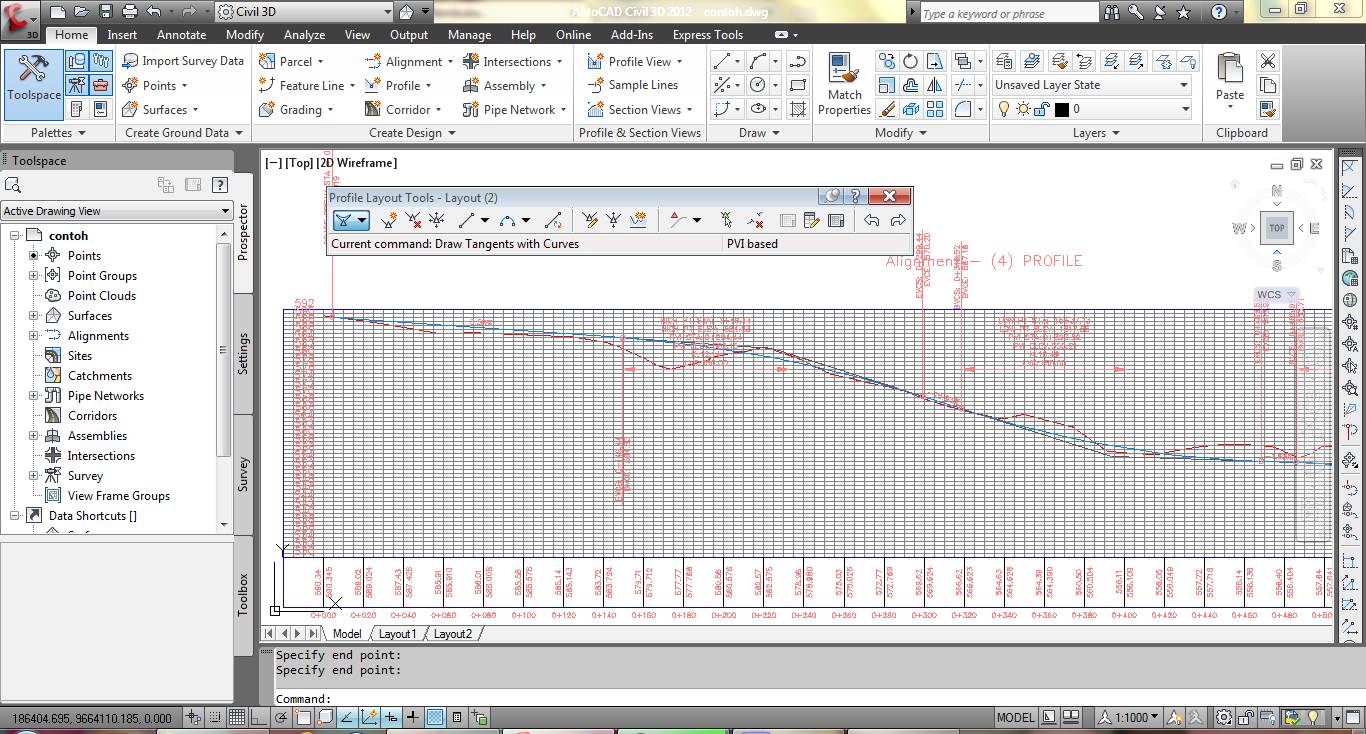Click the Cut icon in Clipboard
Viewport: 1366px width, 734px height.
click(x=1268, y=61)
